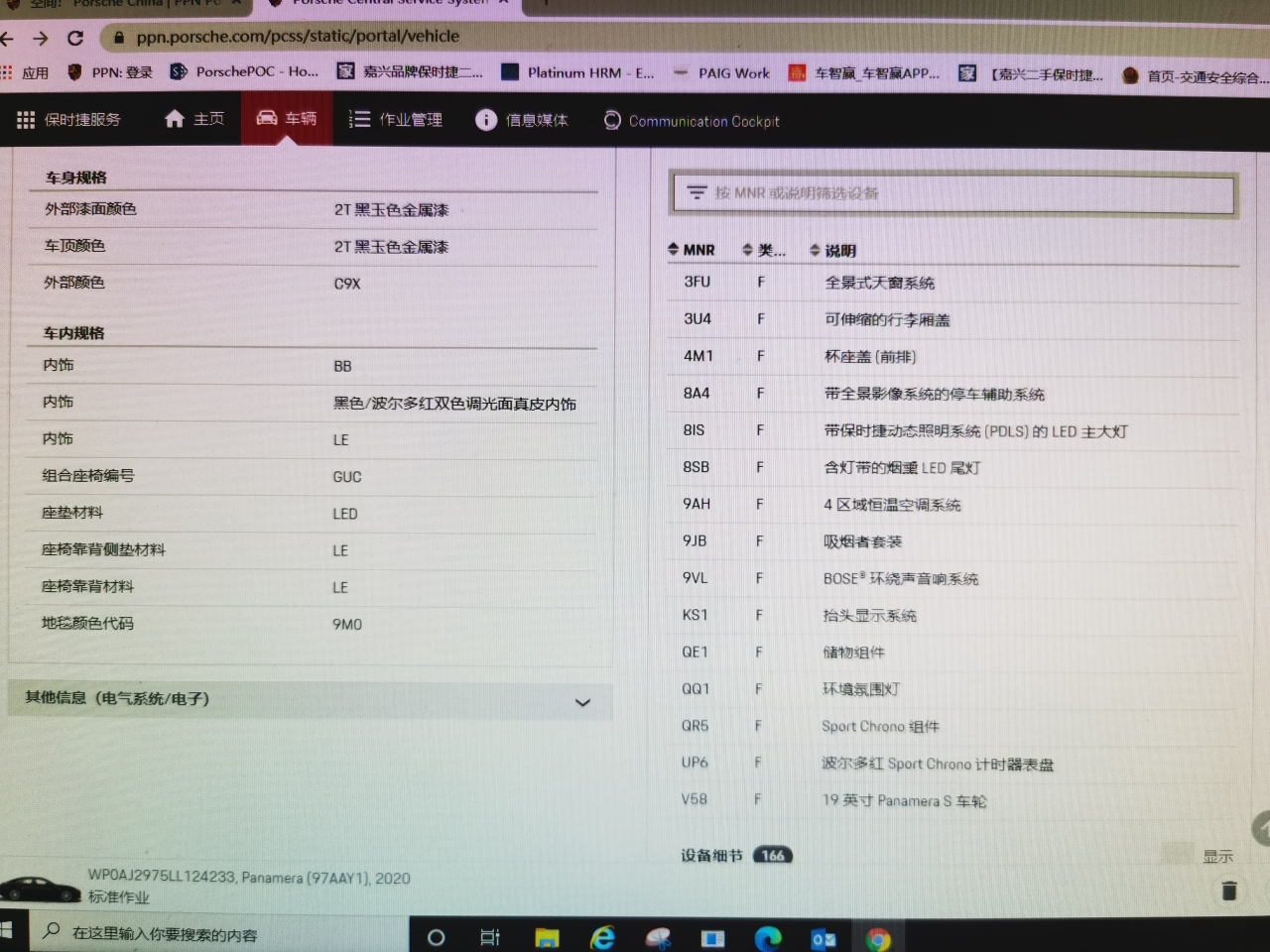Select the 8IS PDLS LED headlight row
This screenshot has width=1270, height=952.
tap(953, 430)
